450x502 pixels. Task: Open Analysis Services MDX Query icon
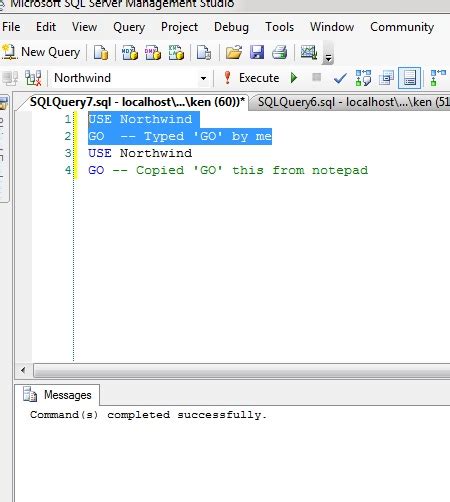(130, 52)
